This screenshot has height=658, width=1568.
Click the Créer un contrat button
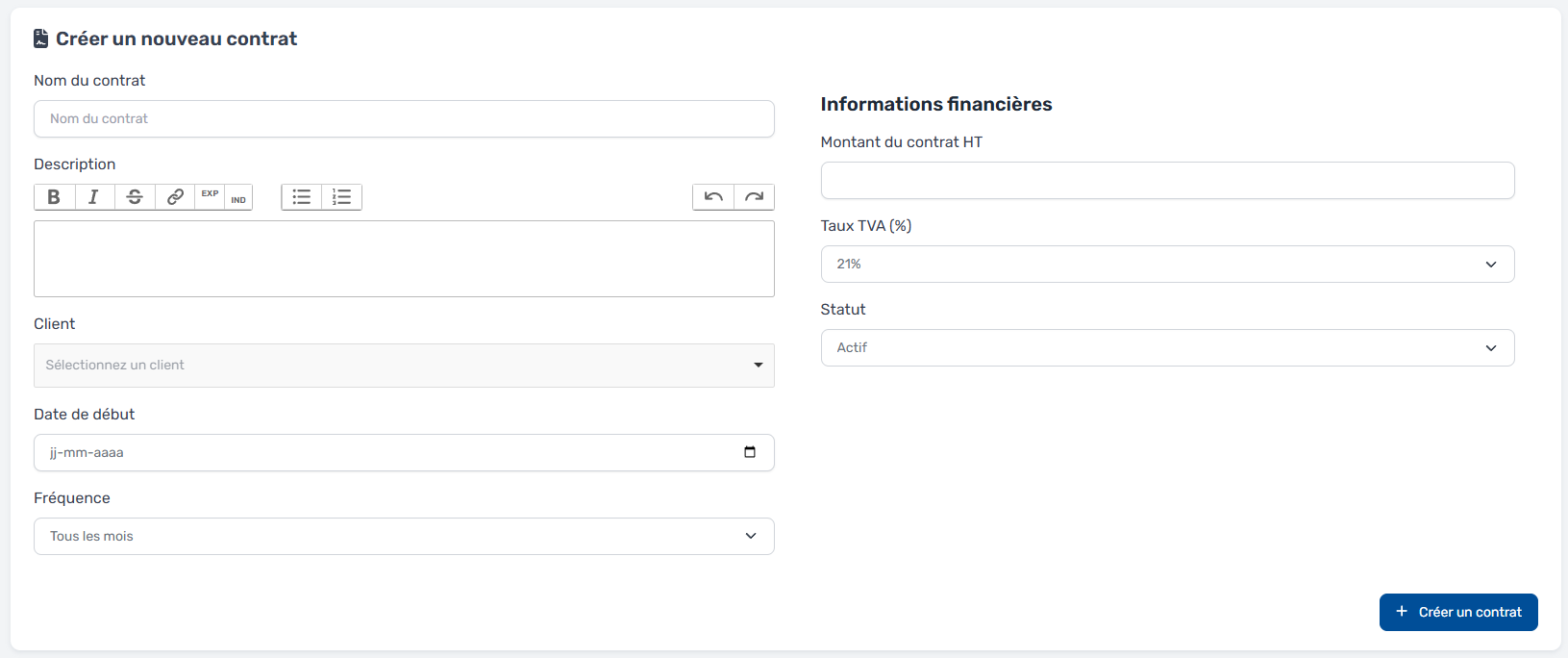click(1458, 612)
